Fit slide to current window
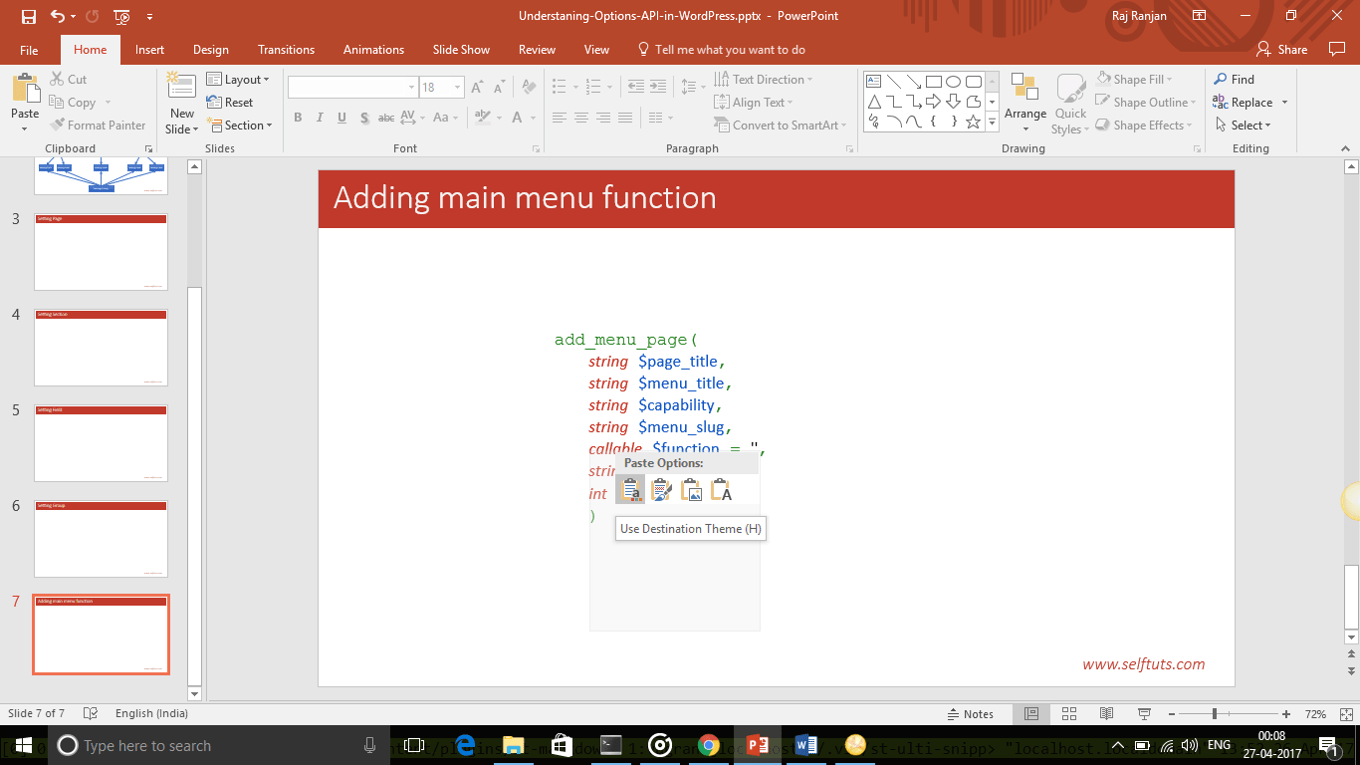The width and height of the screenshot is (1360, 765). point(1346,714)
